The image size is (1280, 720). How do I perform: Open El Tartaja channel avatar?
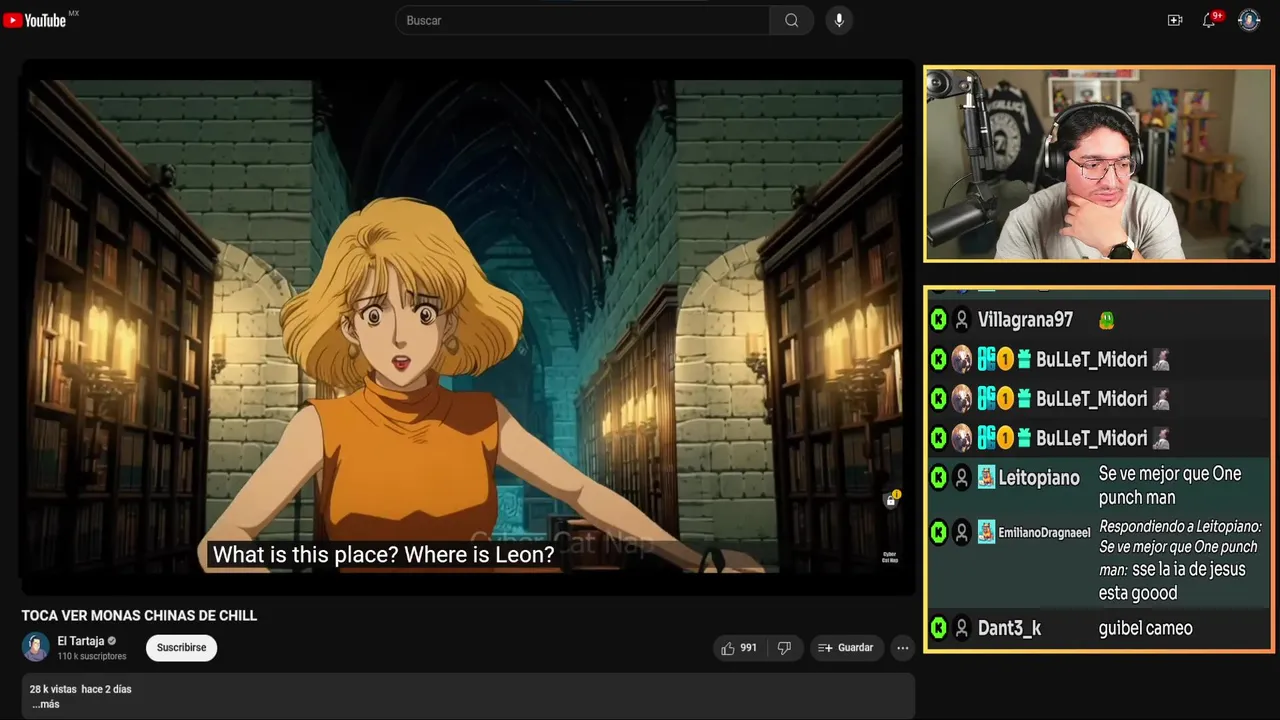(x=36, y=647)
